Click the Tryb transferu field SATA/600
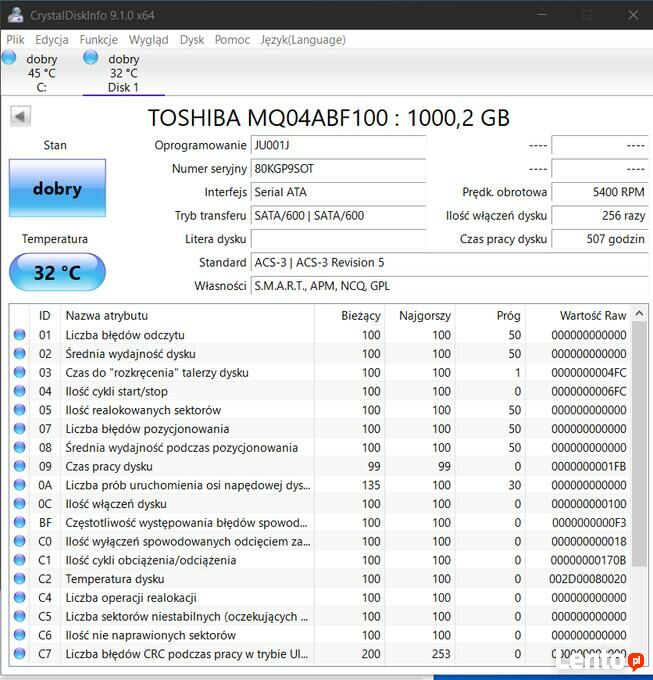Viewport: 653px width, 680px height. coord(338,215)
